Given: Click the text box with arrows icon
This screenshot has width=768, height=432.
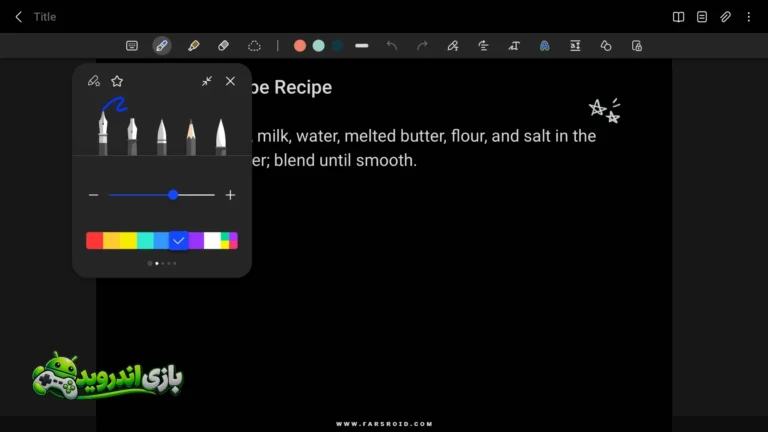Looking at the screenshot, I should [575, 46].
